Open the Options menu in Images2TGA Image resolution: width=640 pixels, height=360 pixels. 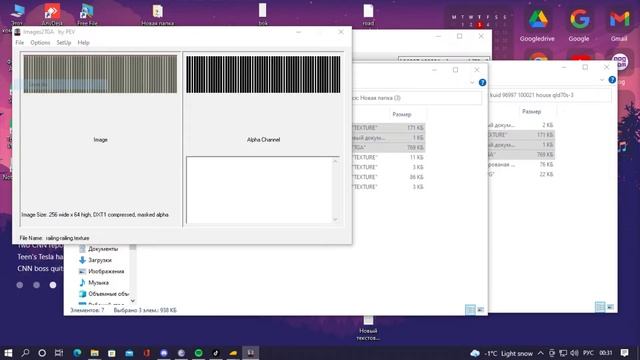coord(40,42)
